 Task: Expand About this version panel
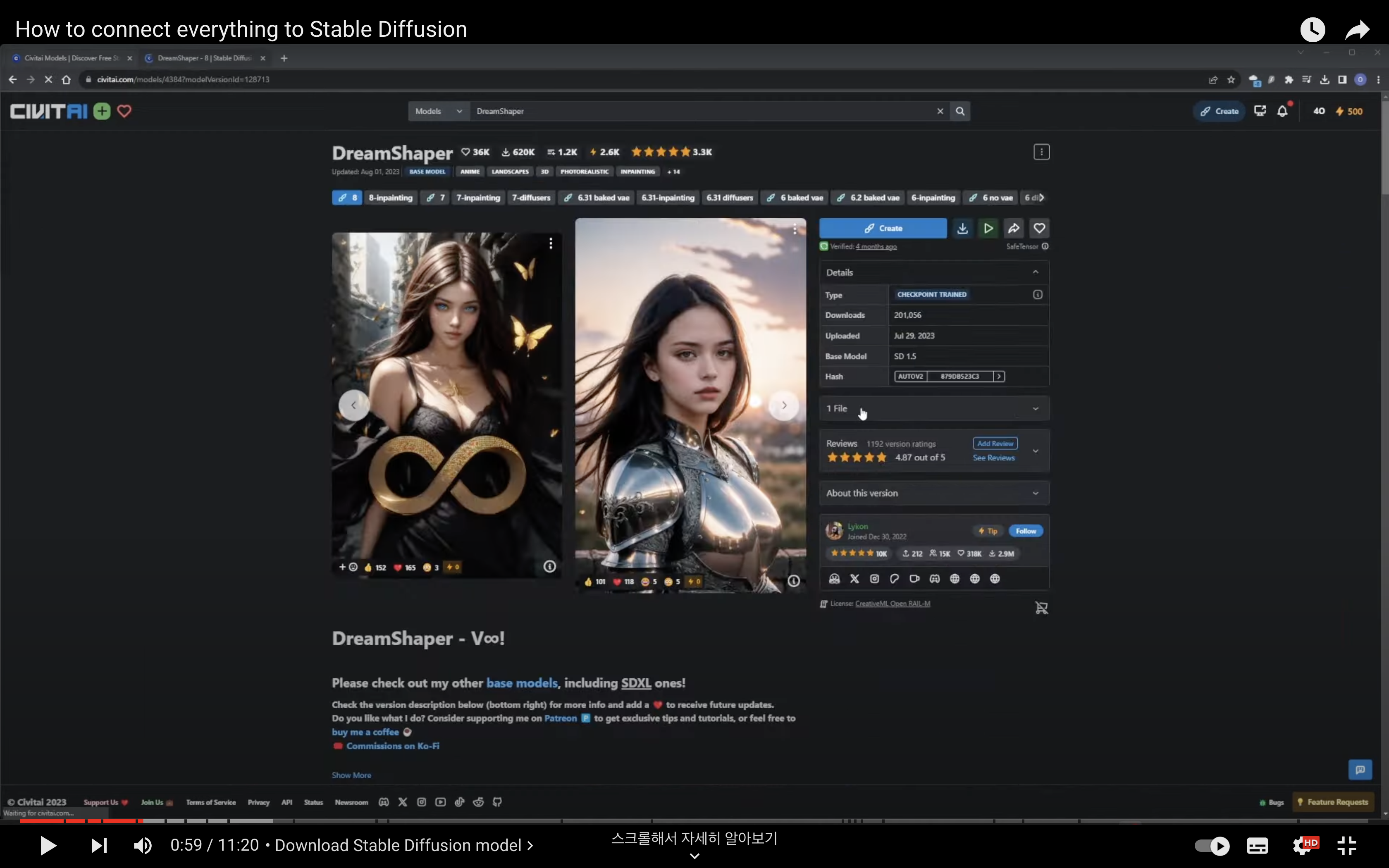(934, 493)
